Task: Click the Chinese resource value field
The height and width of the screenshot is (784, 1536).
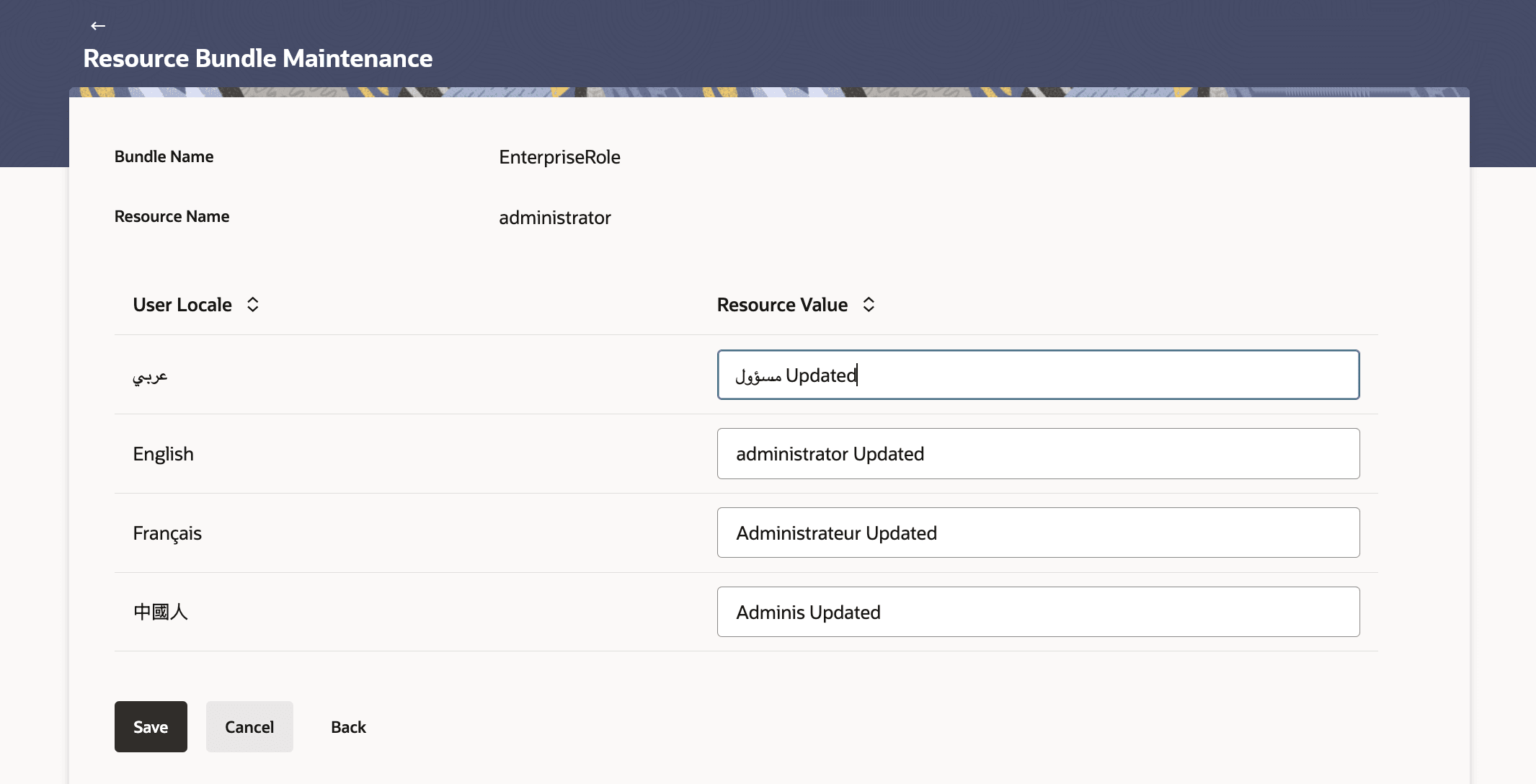Action: (x=1038, y=612)
